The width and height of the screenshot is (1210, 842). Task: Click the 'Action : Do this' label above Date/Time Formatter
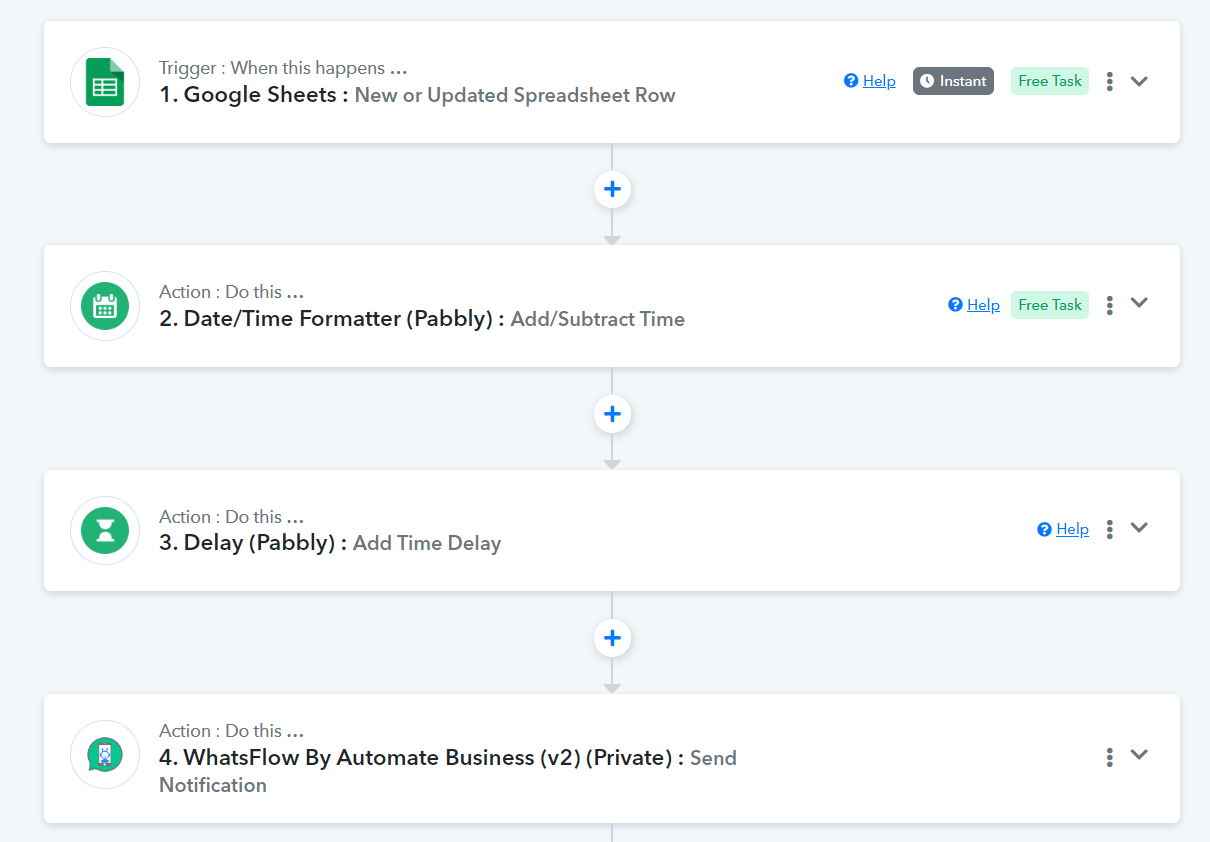231,292
